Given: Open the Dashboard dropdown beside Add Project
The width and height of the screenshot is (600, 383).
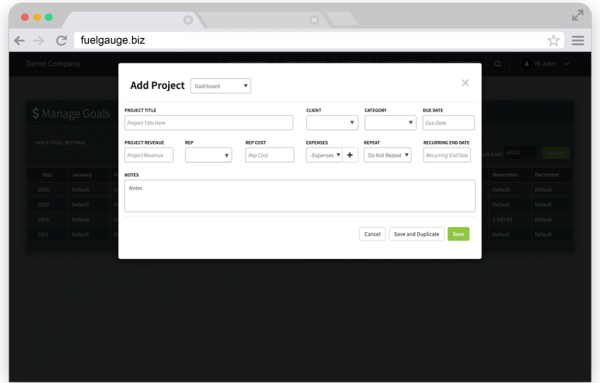Looking at the screenshot, I should [x=220, y=86].
